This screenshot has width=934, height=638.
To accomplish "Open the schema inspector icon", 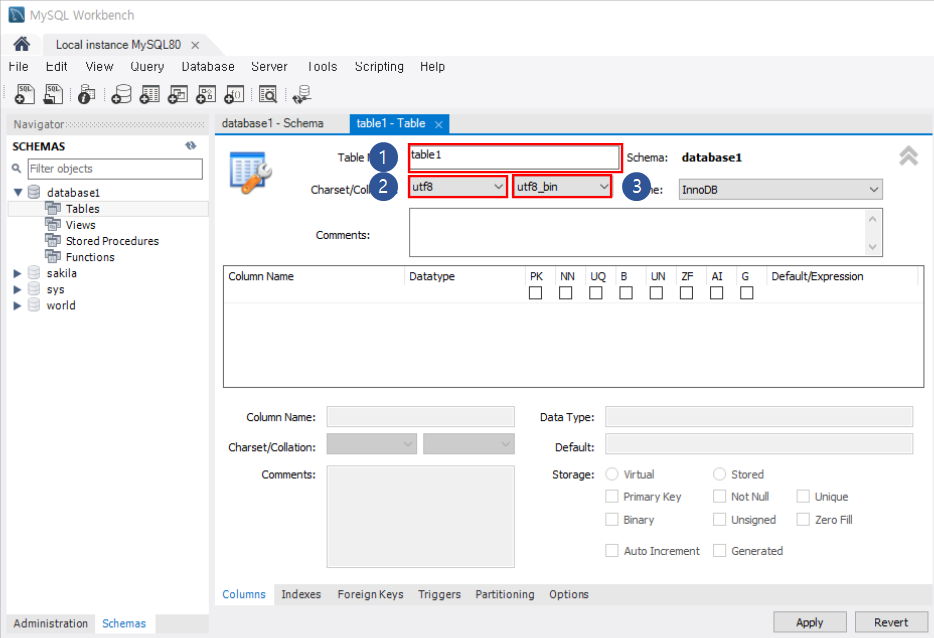I will [86, 93].
